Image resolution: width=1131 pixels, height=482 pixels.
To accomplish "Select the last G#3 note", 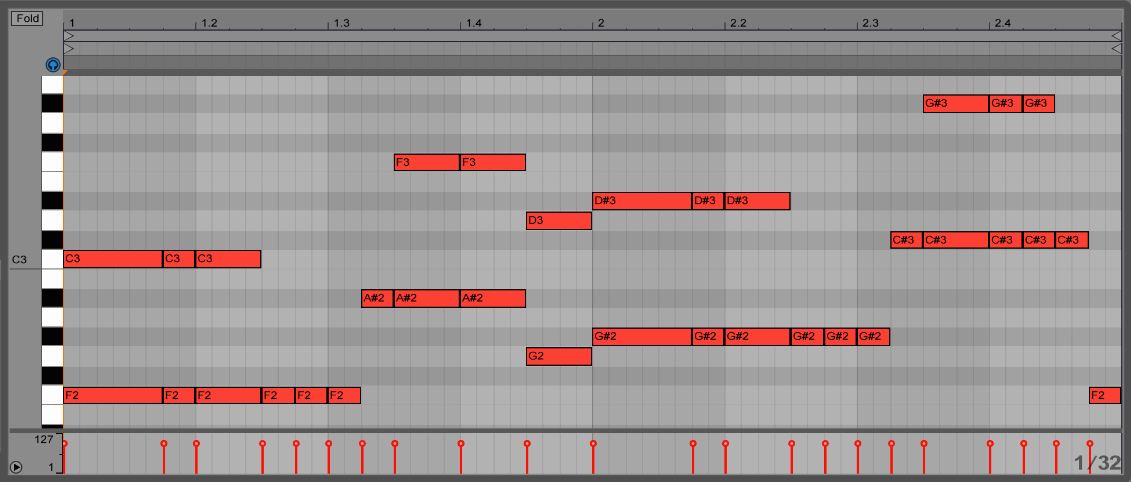I will [x=1039, y=104].
